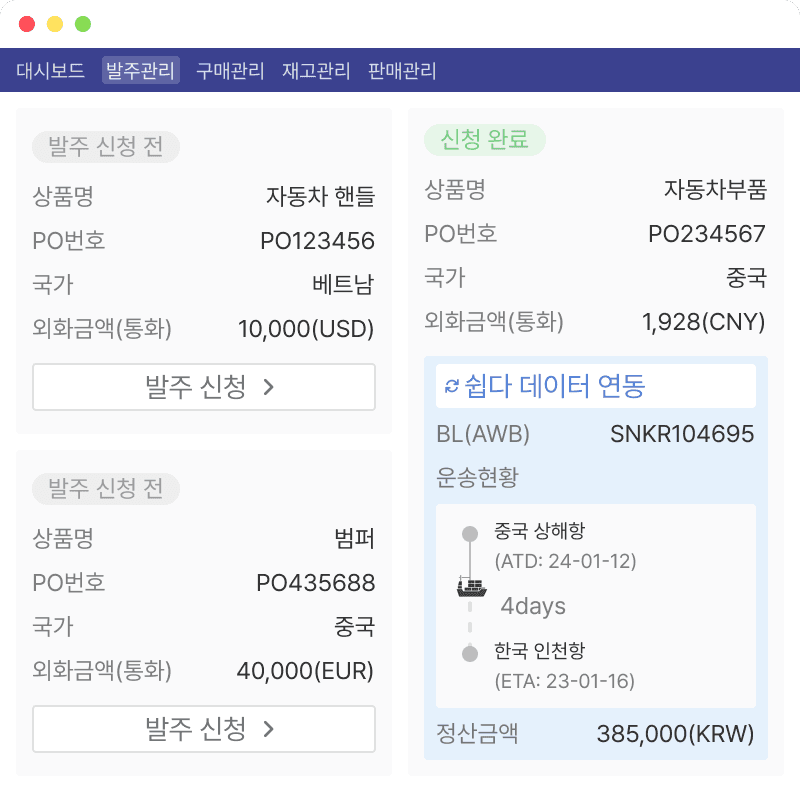Image resolution: width=800 pixels, height=792 pixels.
Task: Switch to the 구매관리 tab
Action: (230, 71)
